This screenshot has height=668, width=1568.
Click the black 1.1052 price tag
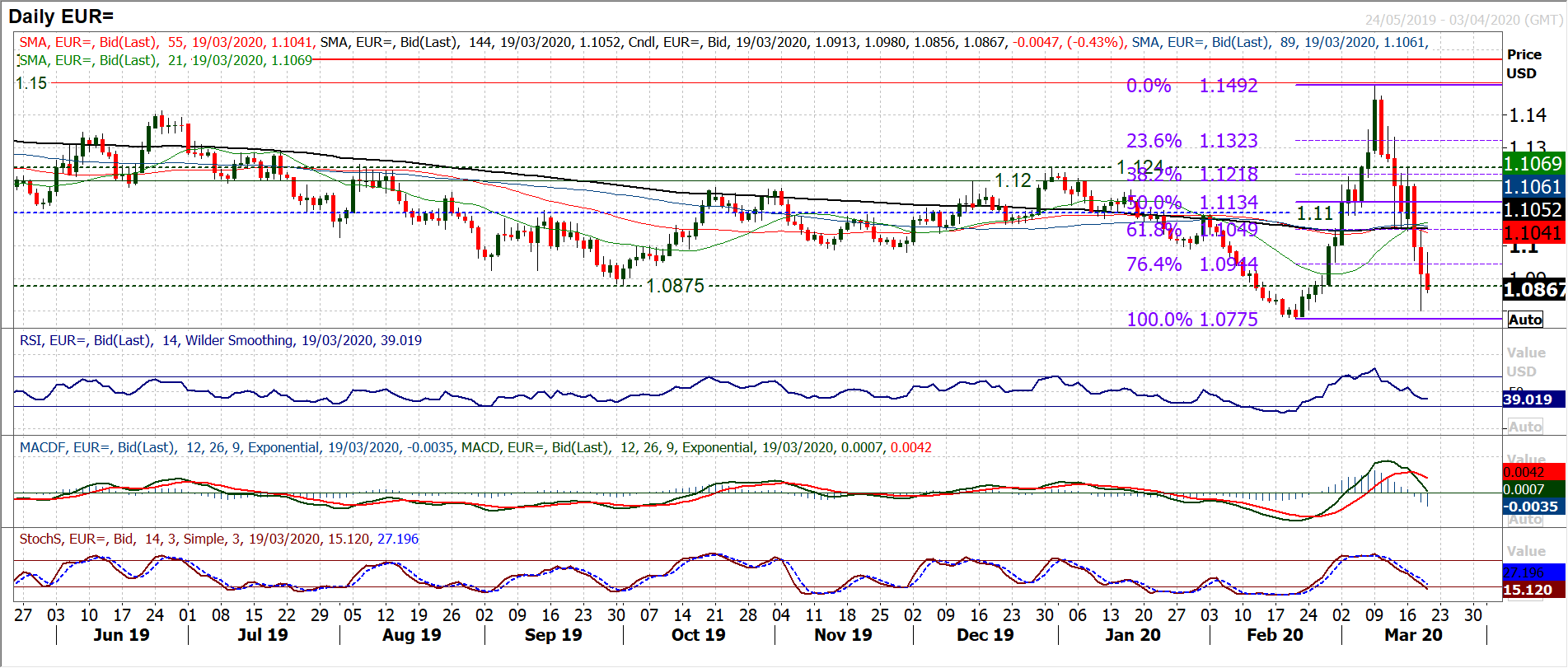tap(1533, 210)
